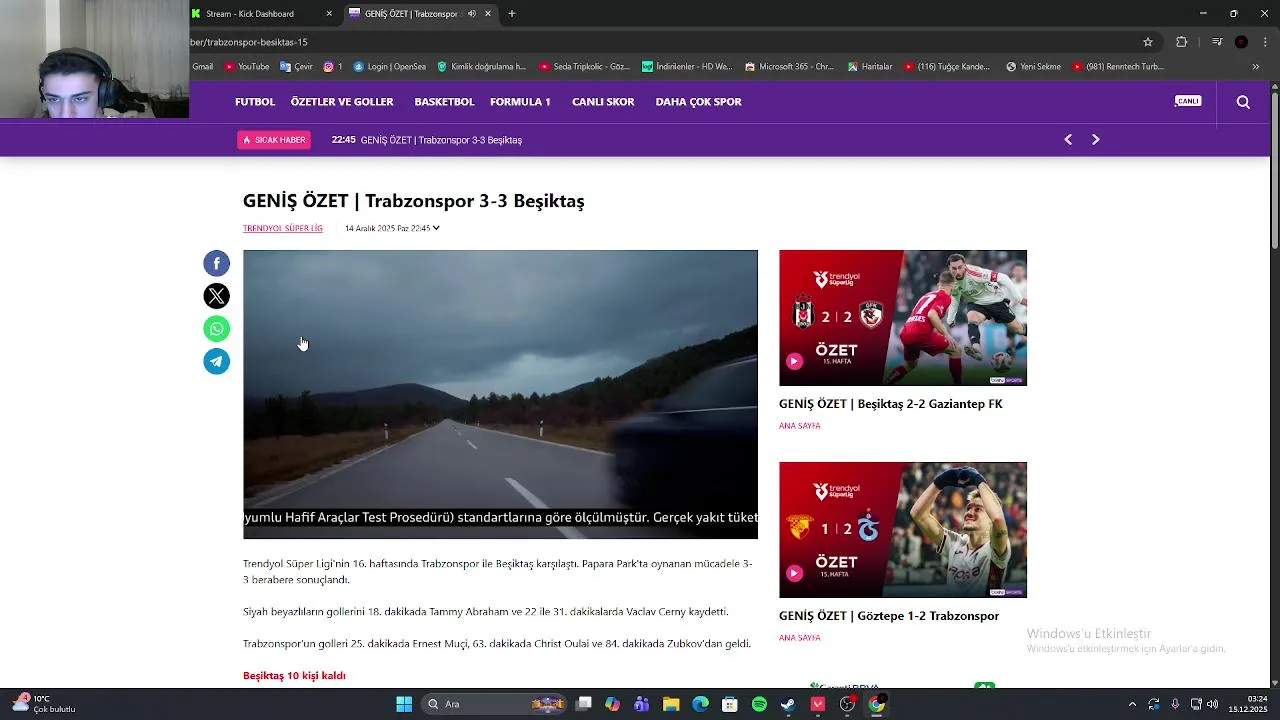Show next breaking news headline
Screen dimensions: 1280x720
click(x=1095, y=140)
